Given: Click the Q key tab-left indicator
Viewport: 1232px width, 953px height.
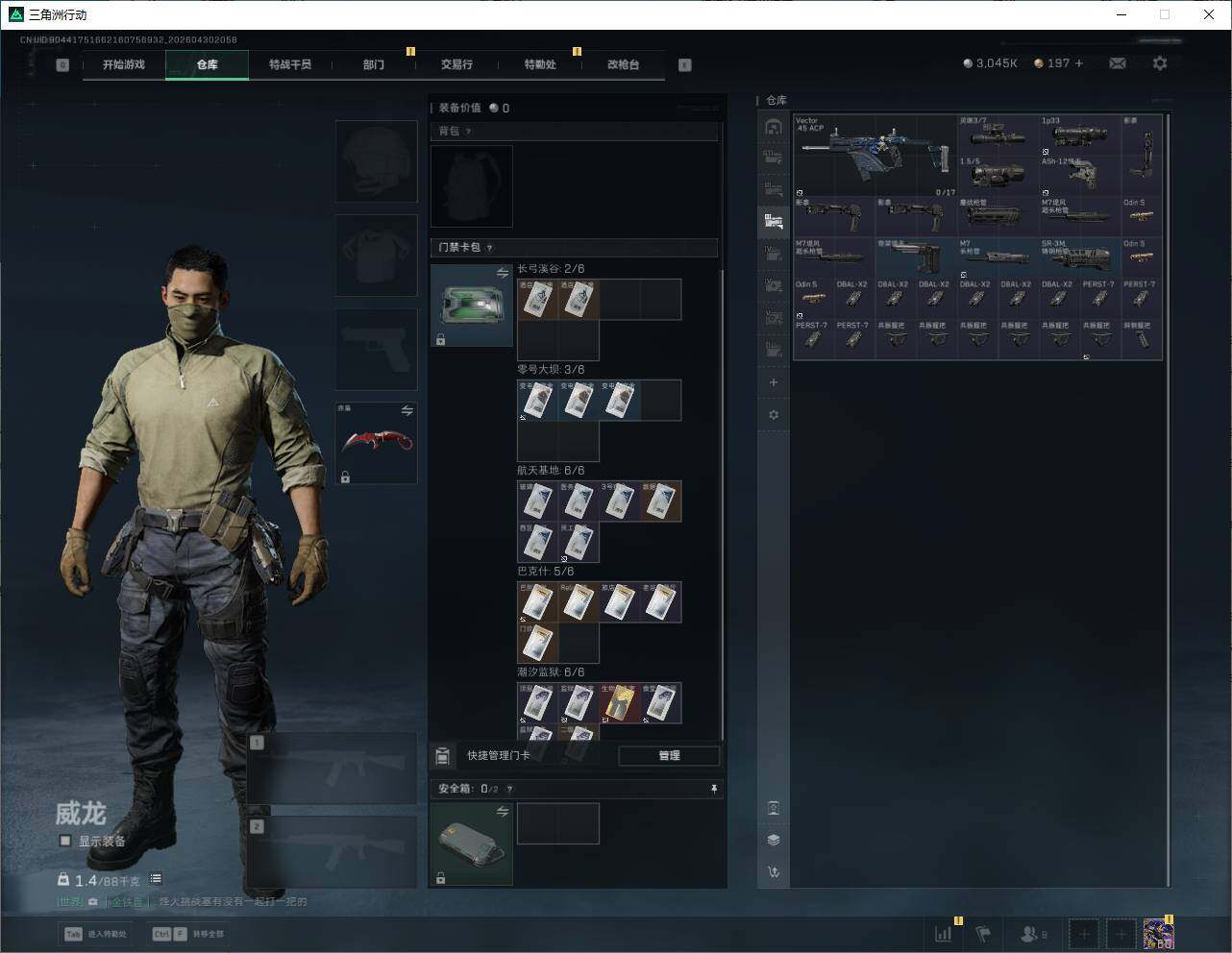Looking at the screenshot, I should coord(62,65).
